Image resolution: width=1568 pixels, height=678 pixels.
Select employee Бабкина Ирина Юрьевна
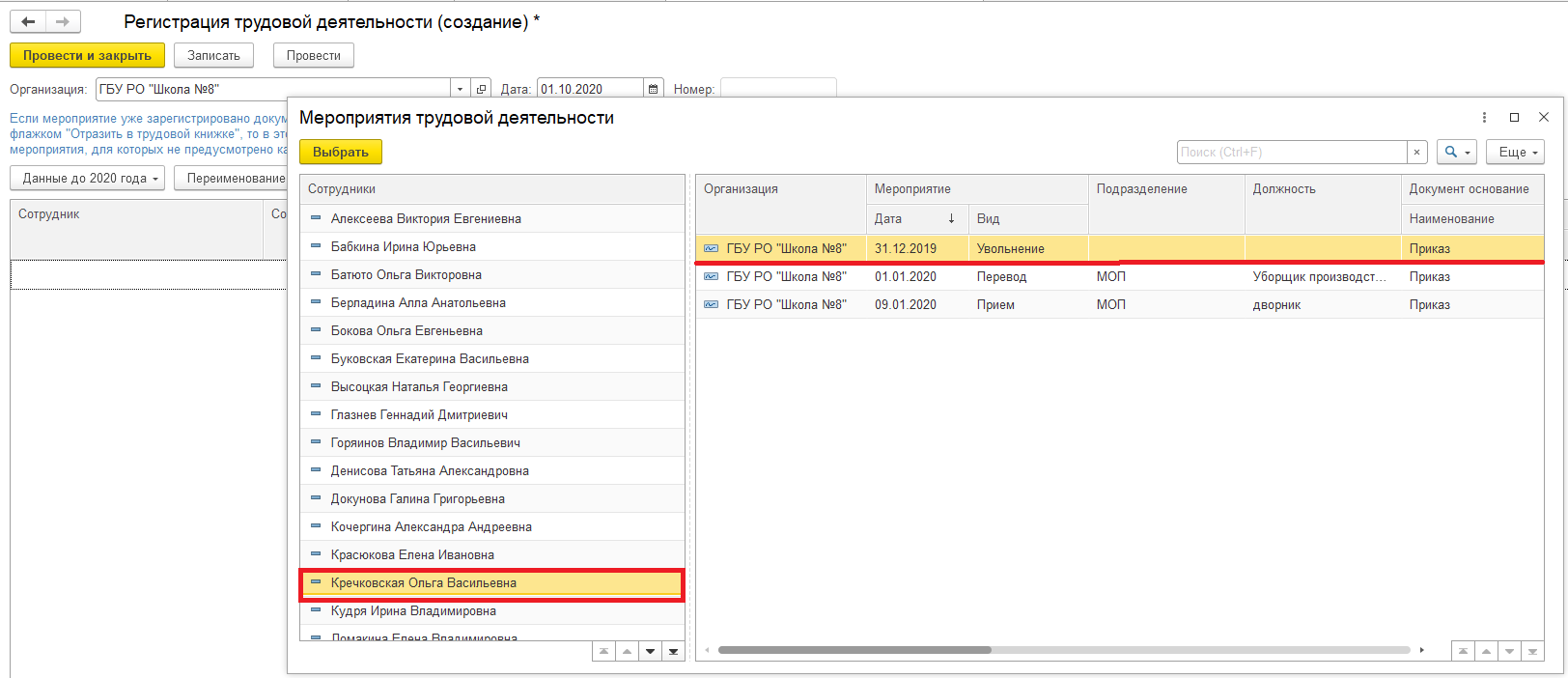click(492, 246)
